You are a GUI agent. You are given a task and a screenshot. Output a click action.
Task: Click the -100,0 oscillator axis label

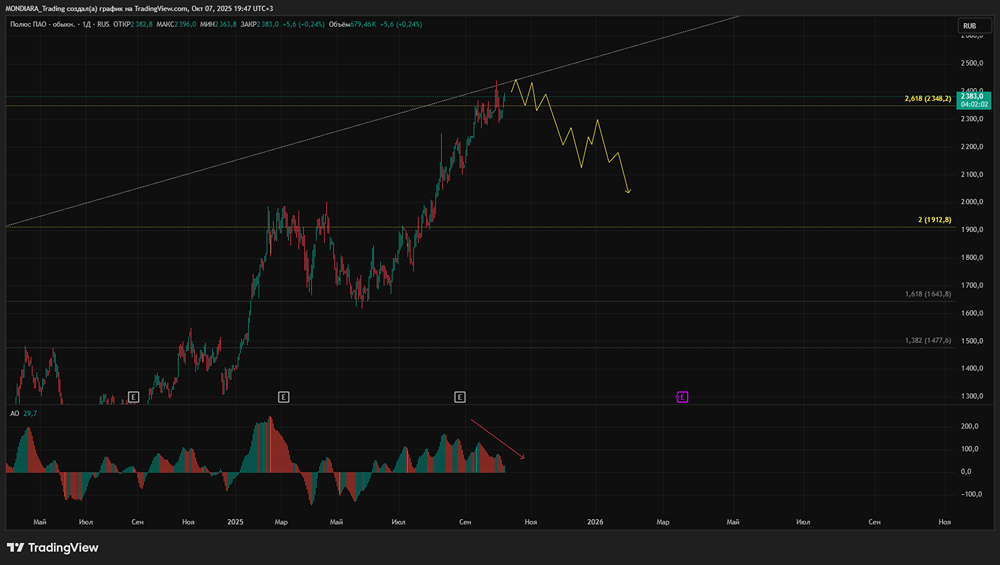[969, 494]
